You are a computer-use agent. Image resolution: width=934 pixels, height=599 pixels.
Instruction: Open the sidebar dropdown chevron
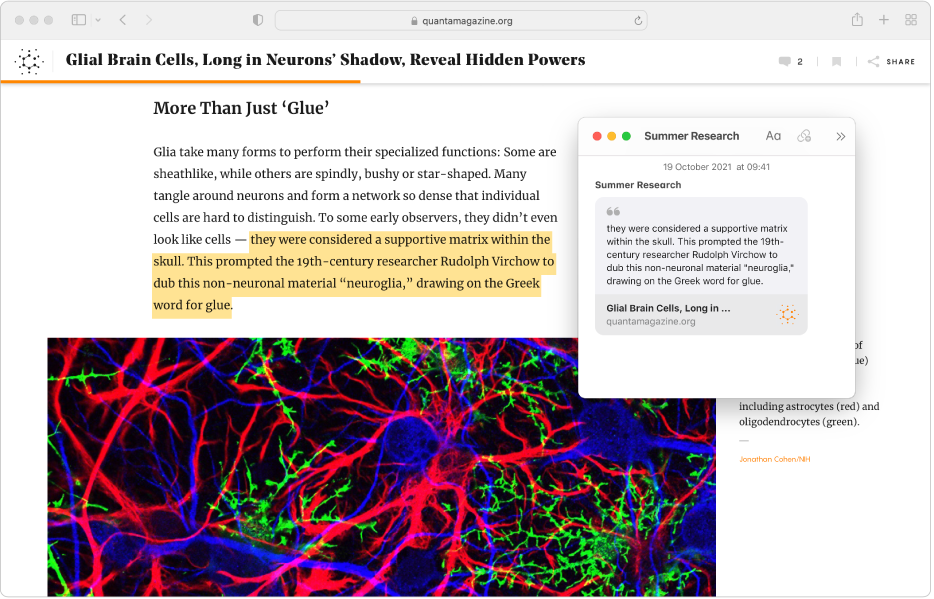pyautogui.click(x=98, y=20)
